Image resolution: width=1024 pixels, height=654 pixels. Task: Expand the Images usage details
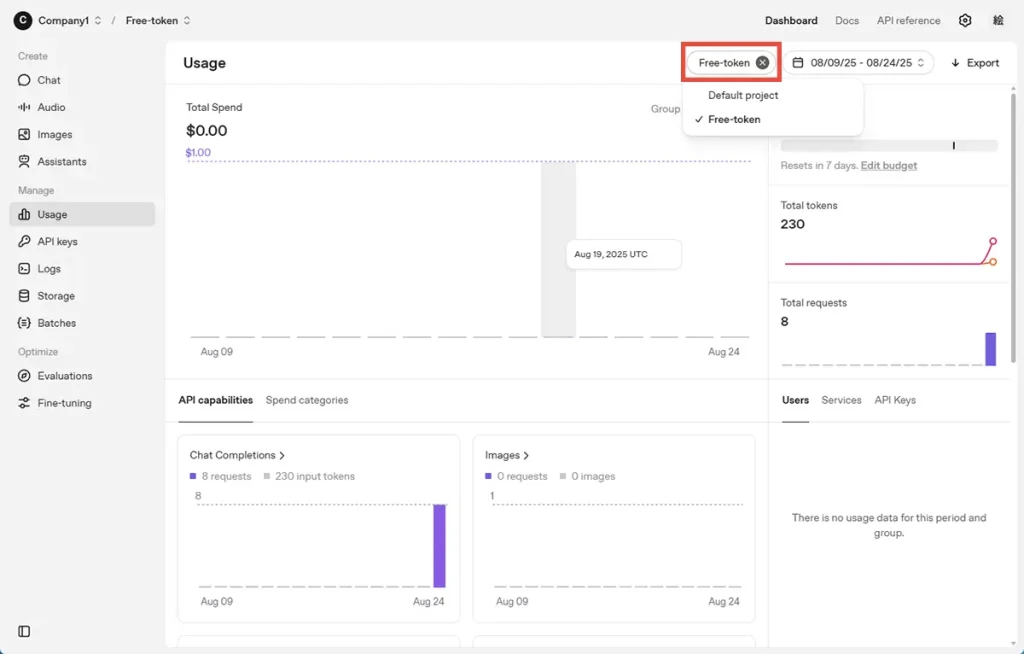pyautogui.click(x=507, y=455)
